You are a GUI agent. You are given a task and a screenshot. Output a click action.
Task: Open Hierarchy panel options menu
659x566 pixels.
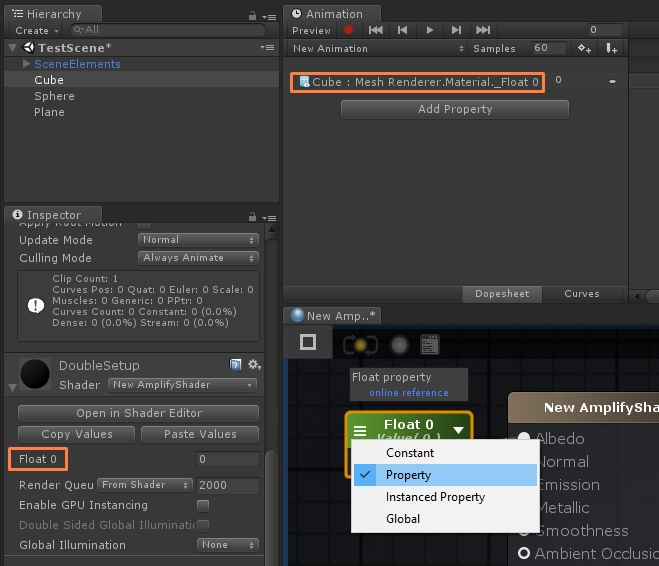269,17
